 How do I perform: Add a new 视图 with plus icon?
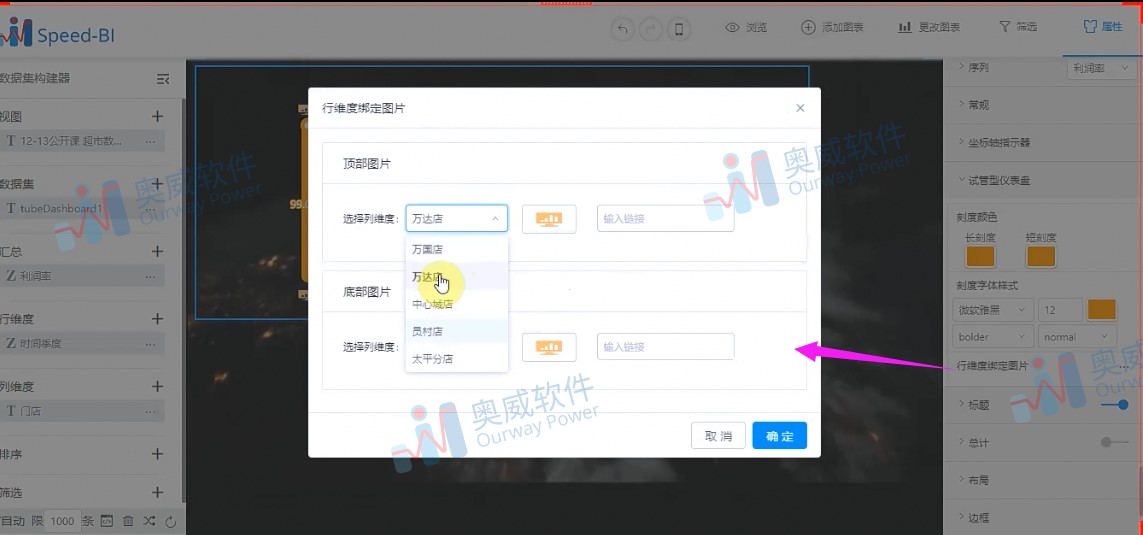click(x=157, y=117)
